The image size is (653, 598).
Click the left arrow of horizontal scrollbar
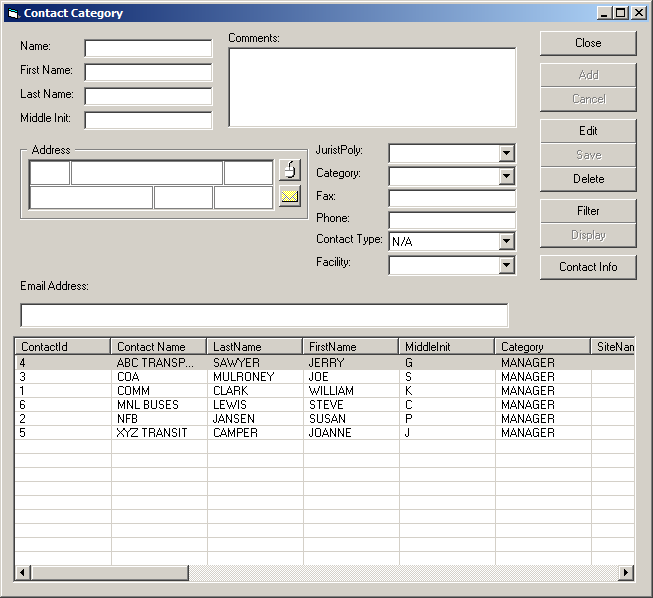coord(22,573)
